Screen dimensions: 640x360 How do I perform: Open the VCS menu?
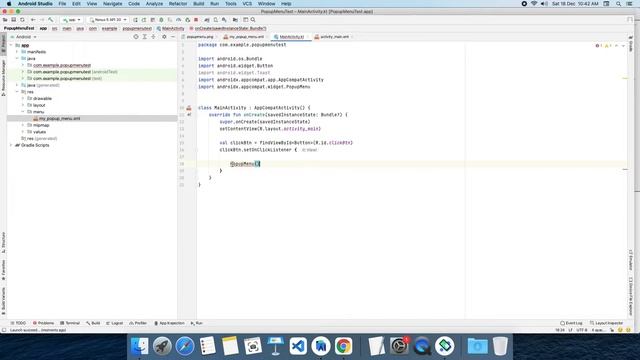(x=247, y=4)
